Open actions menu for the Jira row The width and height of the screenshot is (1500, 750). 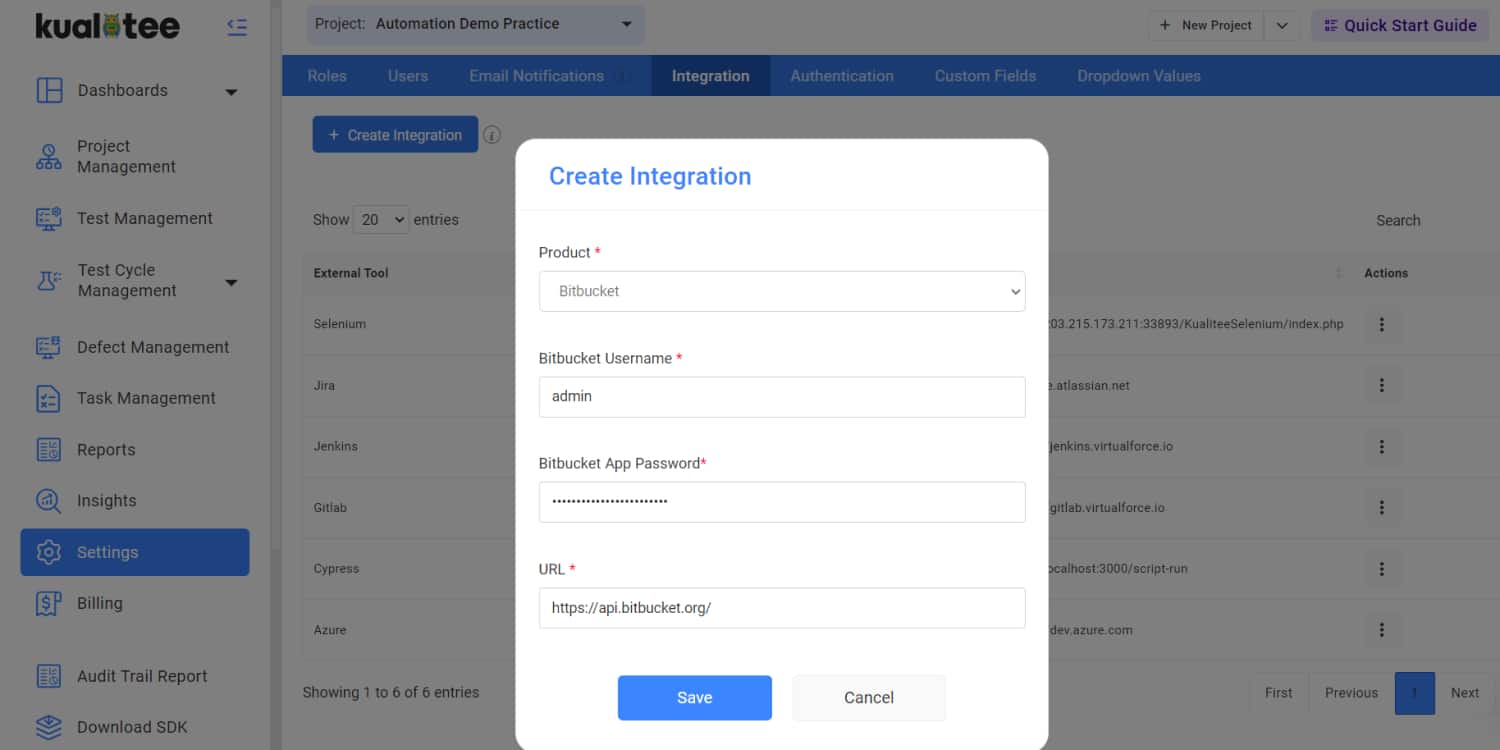(1382, 385)
